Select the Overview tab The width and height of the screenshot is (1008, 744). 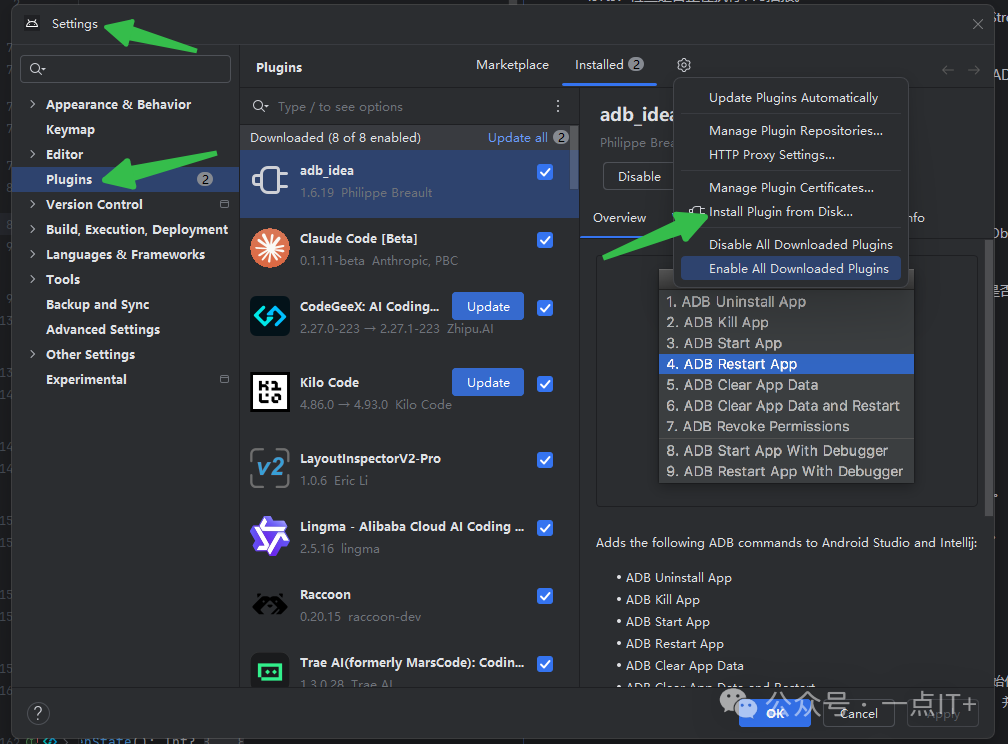tap(619, 218)
